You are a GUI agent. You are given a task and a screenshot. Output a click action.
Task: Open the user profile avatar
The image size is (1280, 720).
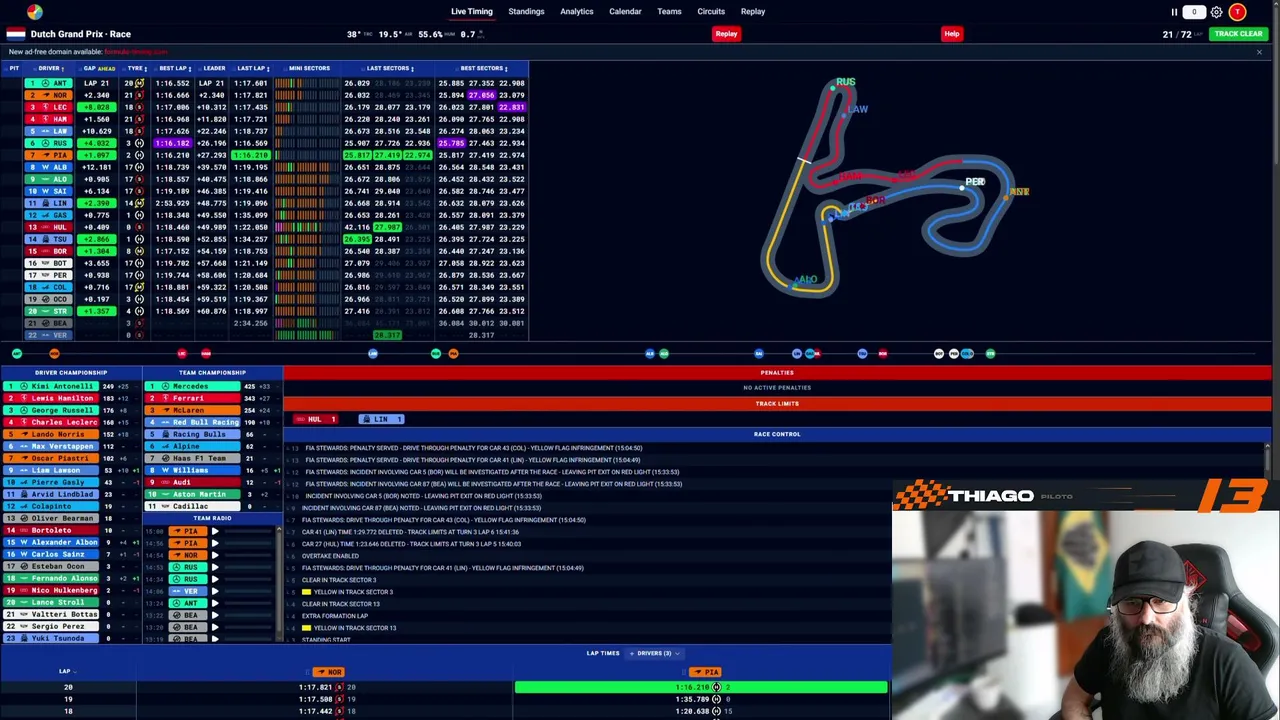coord(1237,12)
